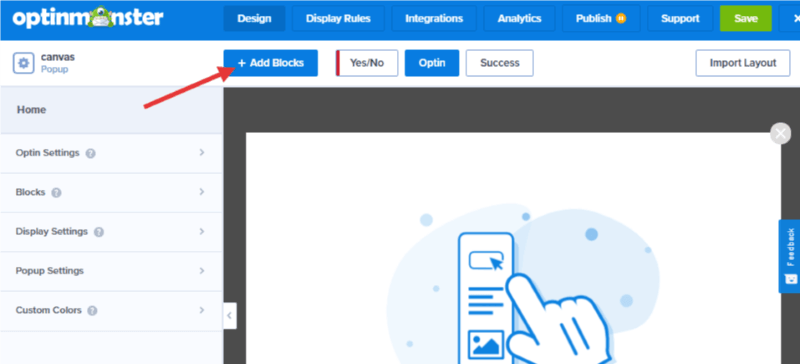This screenshot has height=364, width=800.
Task: Expand the Blocks section chevron
Action: (202, 192)
